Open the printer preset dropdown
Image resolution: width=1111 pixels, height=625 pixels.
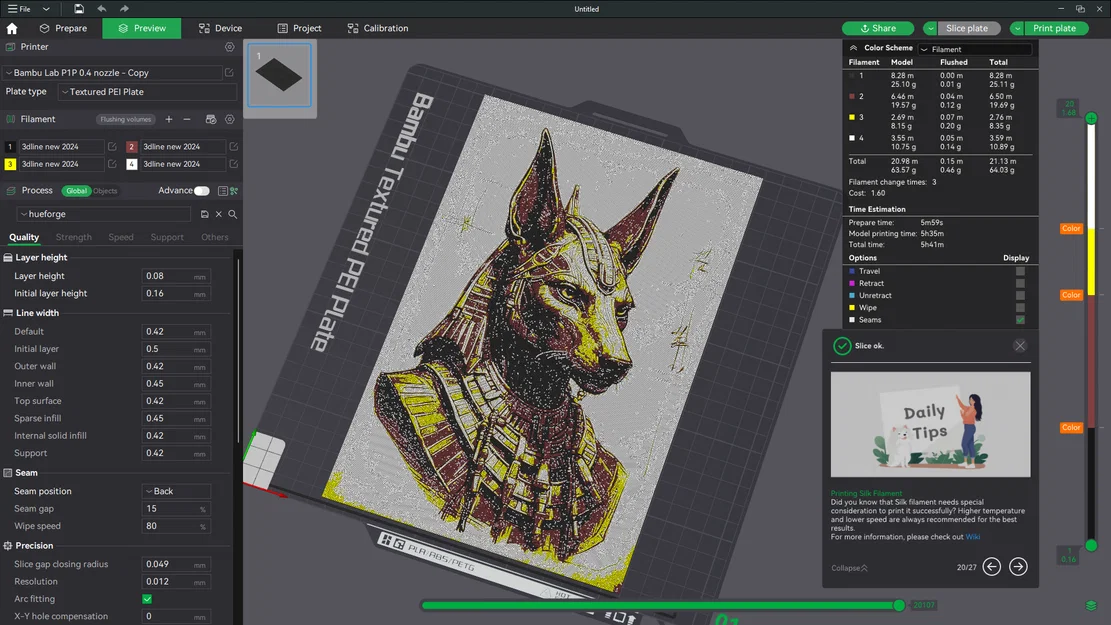[113, 72]
